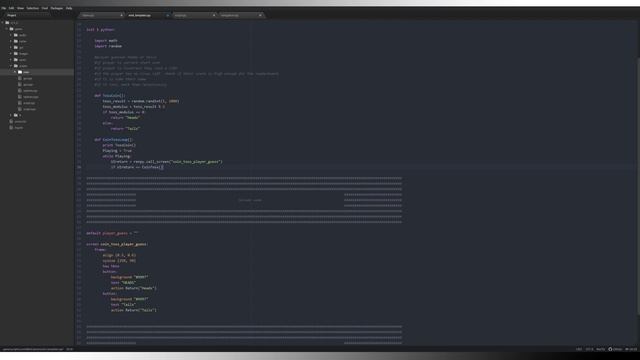Select the Project panel tab
Image resolution: width=640 pixels, height=360 pixels.
pyautogui.click(x=12, y=16)
